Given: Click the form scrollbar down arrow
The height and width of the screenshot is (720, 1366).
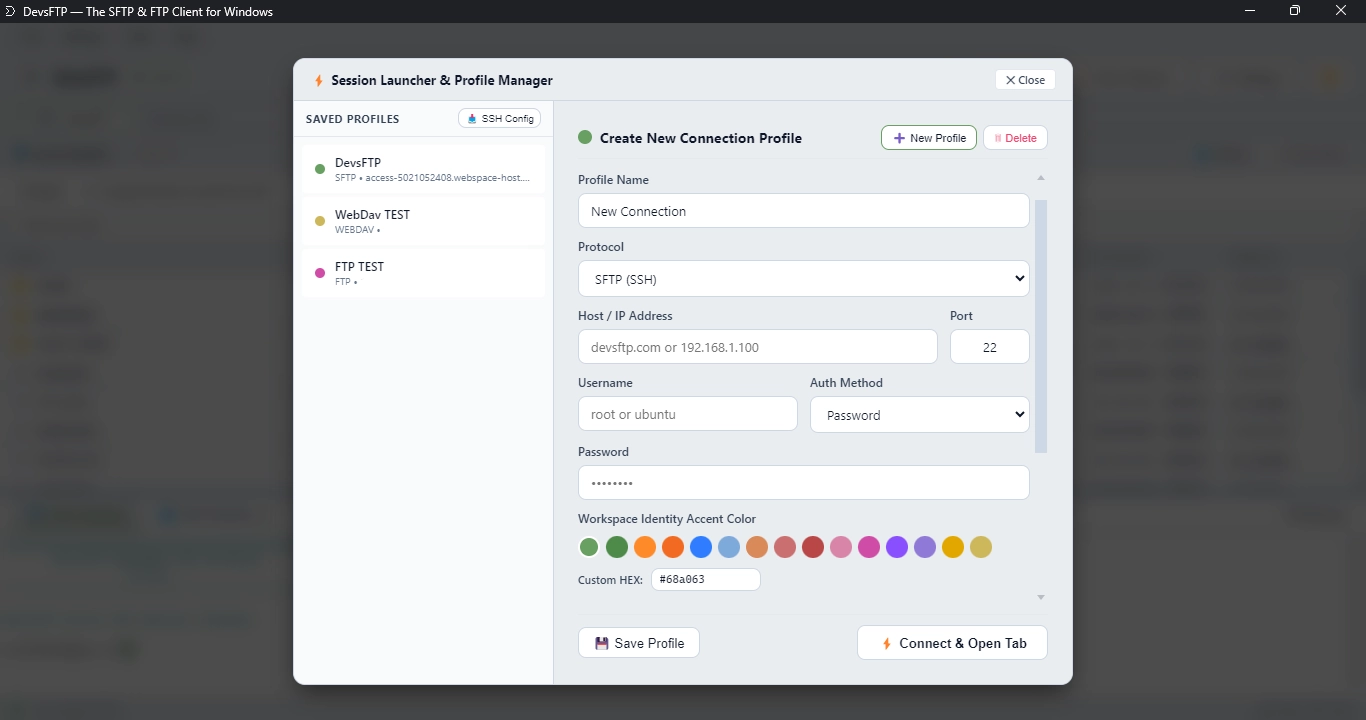Looking at the screenshot, I should pos(1041,597).
